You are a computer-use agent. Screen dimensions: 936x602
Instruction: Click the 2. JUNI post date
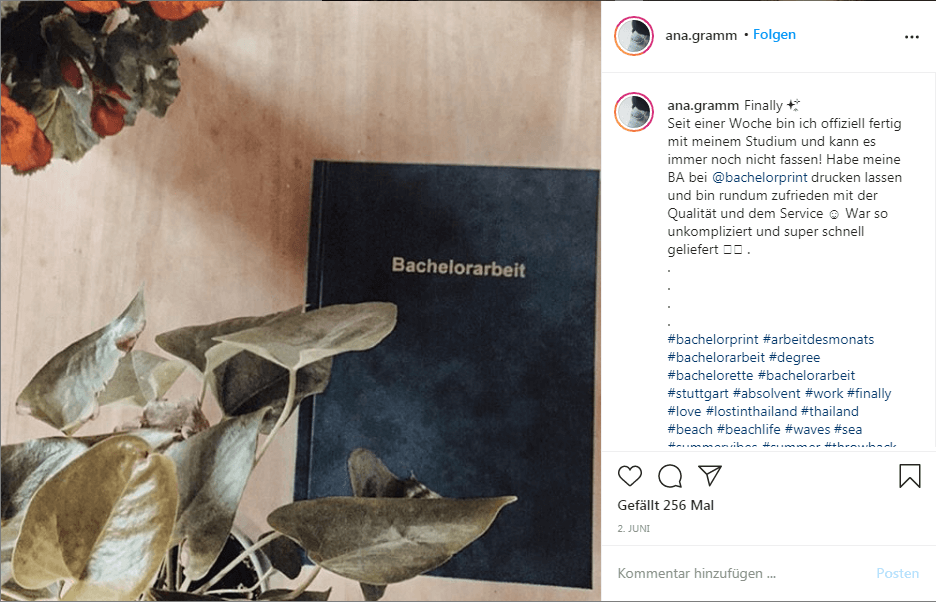(633, 529)
